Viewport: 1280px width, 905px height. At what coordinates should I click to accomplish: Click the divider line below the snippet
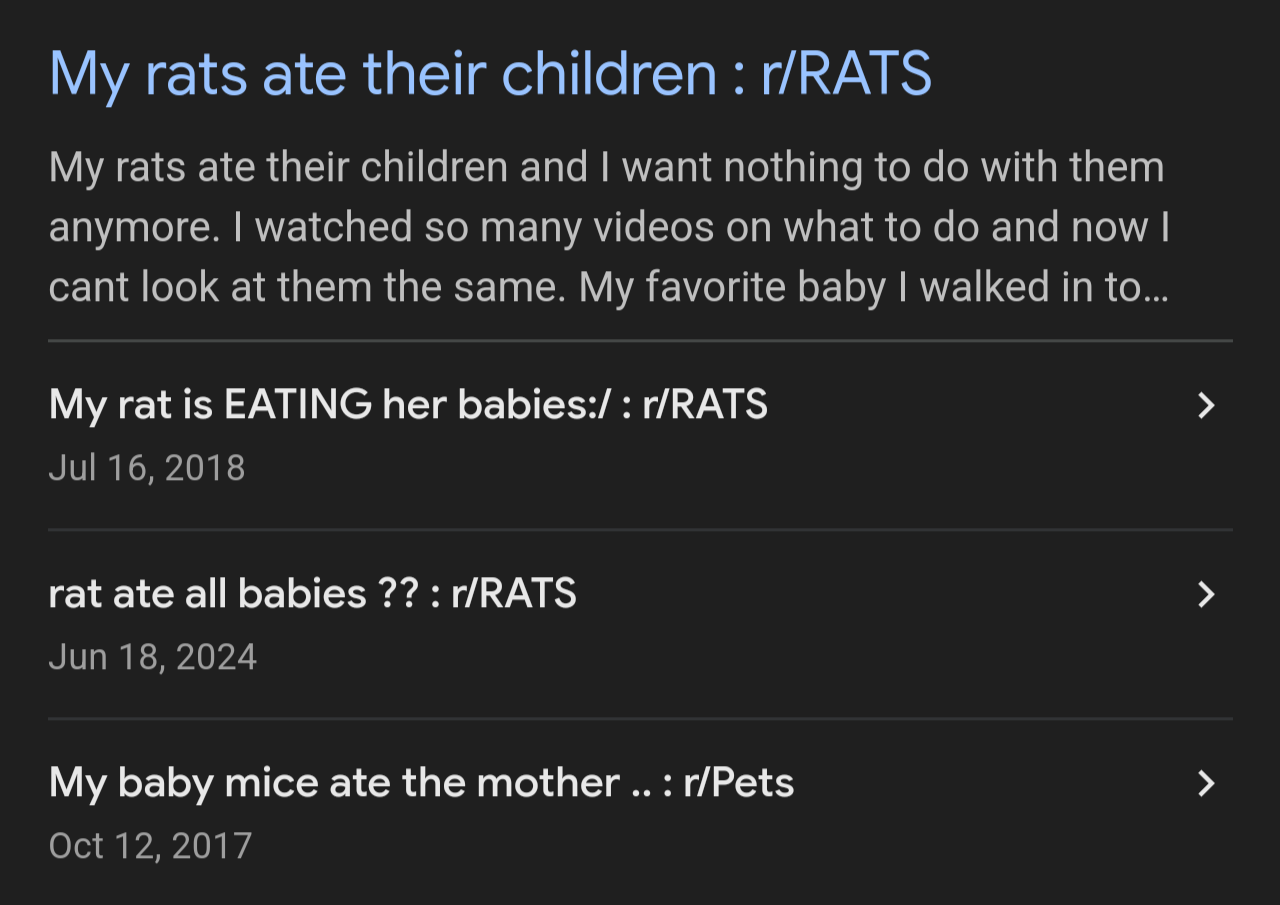[640, 341]
